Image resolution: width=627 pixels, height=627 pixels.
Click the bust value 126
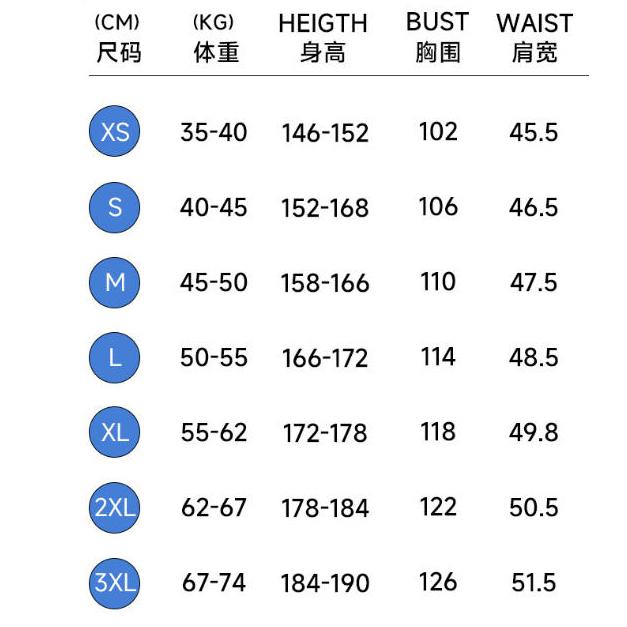(x=438, y=582)
